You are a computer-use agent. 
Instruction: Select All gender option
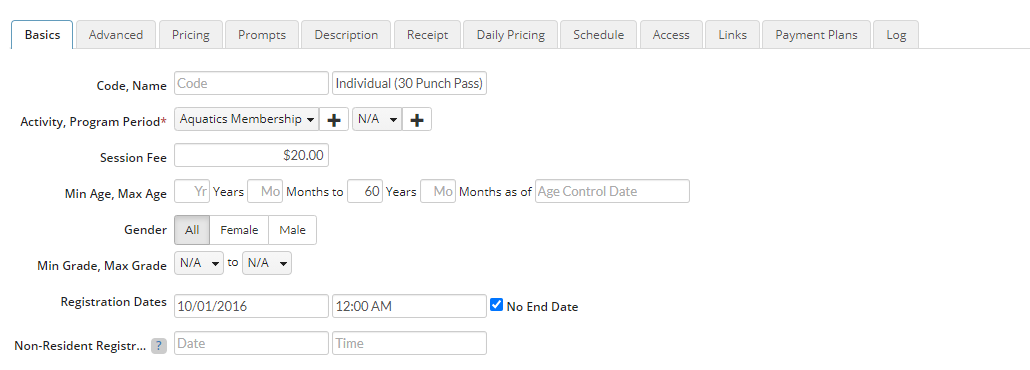tap(192, 230)
